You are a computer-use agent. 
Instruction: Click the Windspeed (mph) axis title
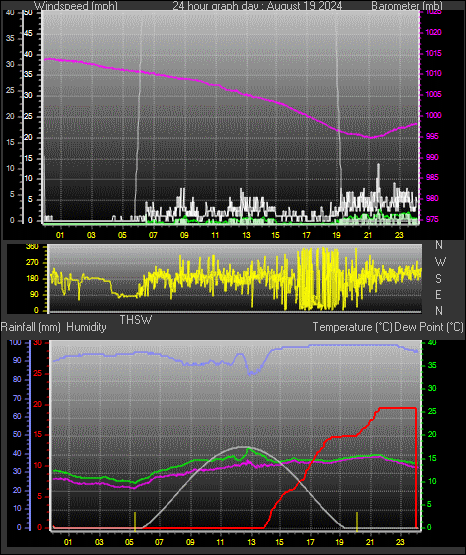click(75, 5)
